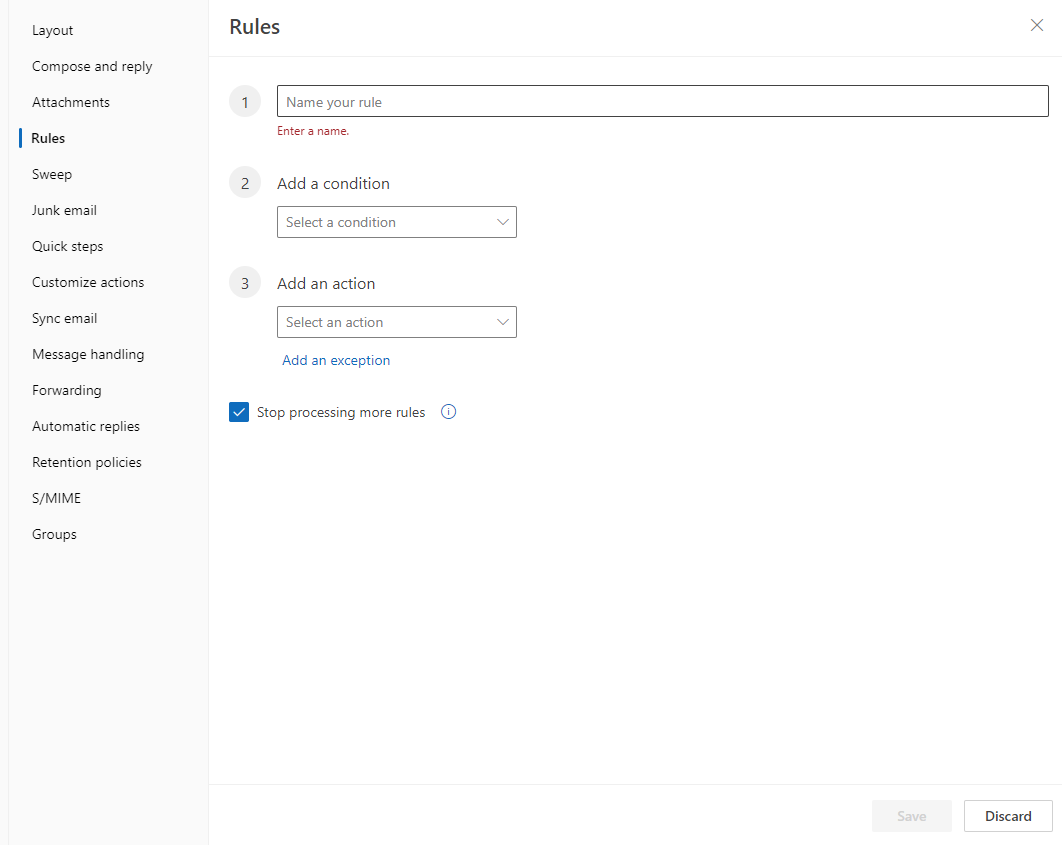
Task: Click Add an exception link
Action: click(336, 360)
